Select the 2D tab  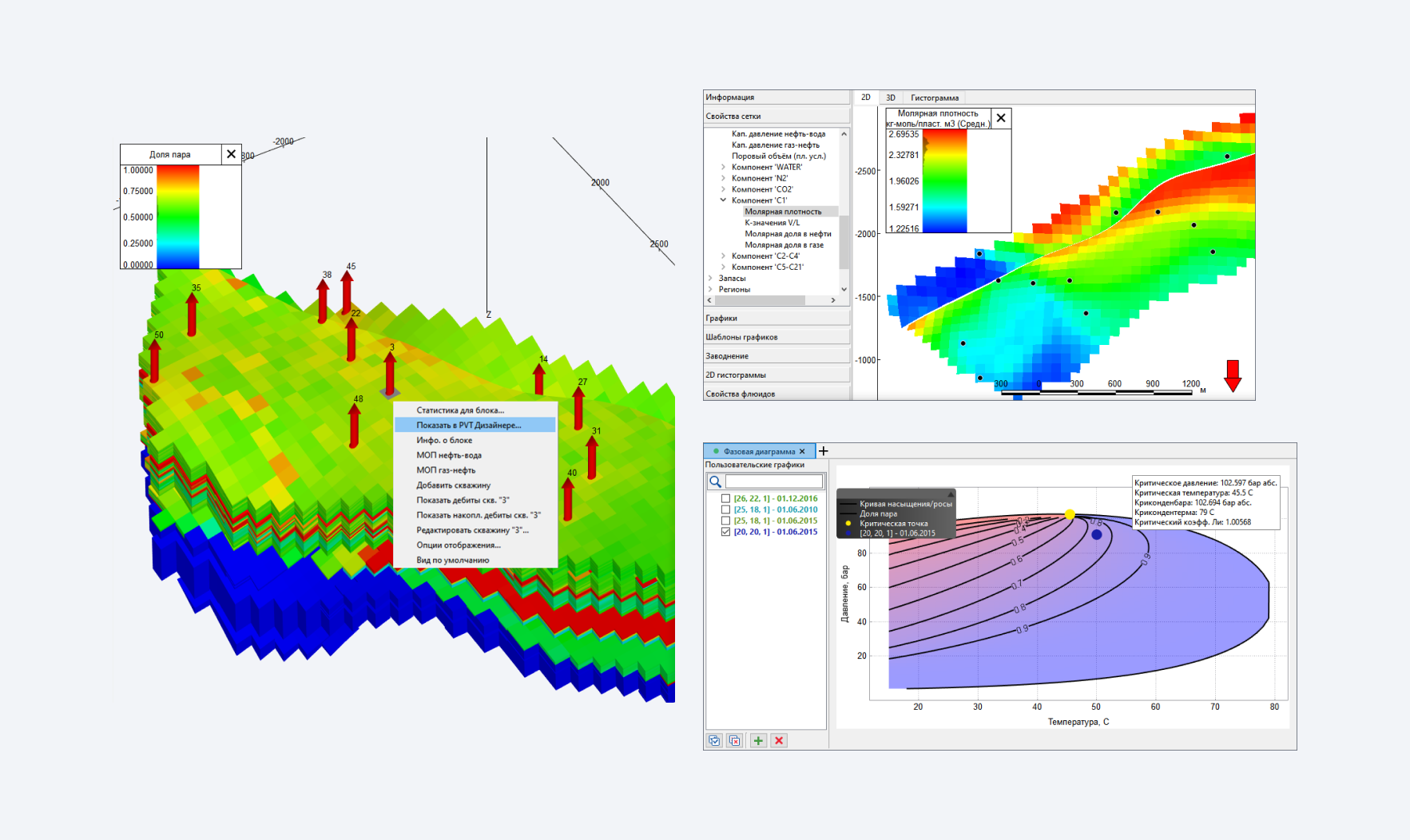point(865,97)
